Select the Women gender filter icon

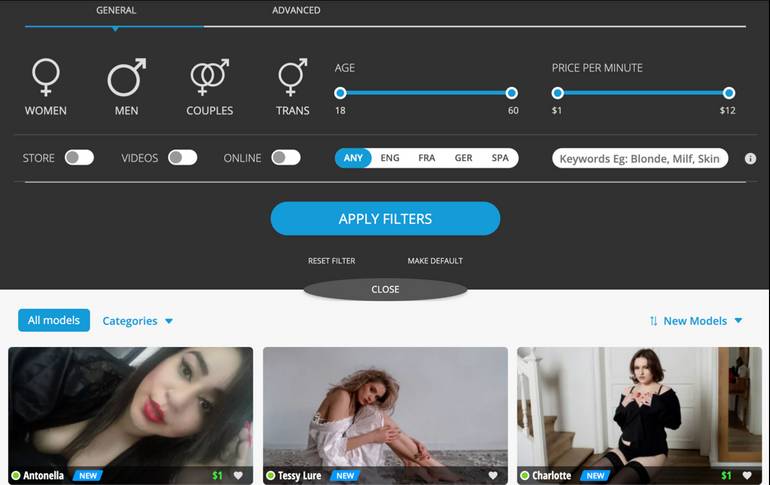46,77
